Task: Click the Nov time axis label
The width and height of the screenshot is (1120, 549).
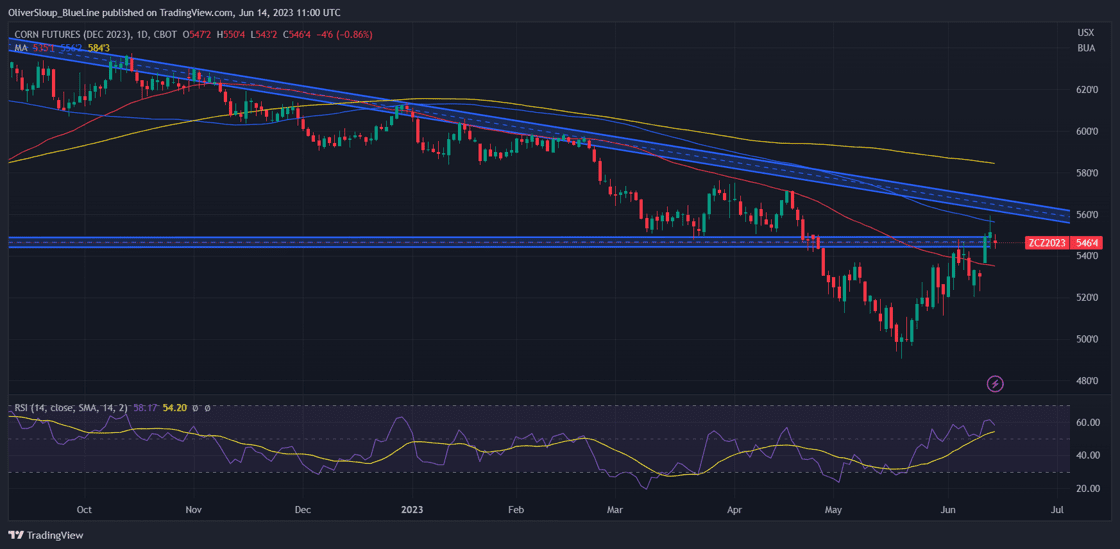Action: coord(194,510)
